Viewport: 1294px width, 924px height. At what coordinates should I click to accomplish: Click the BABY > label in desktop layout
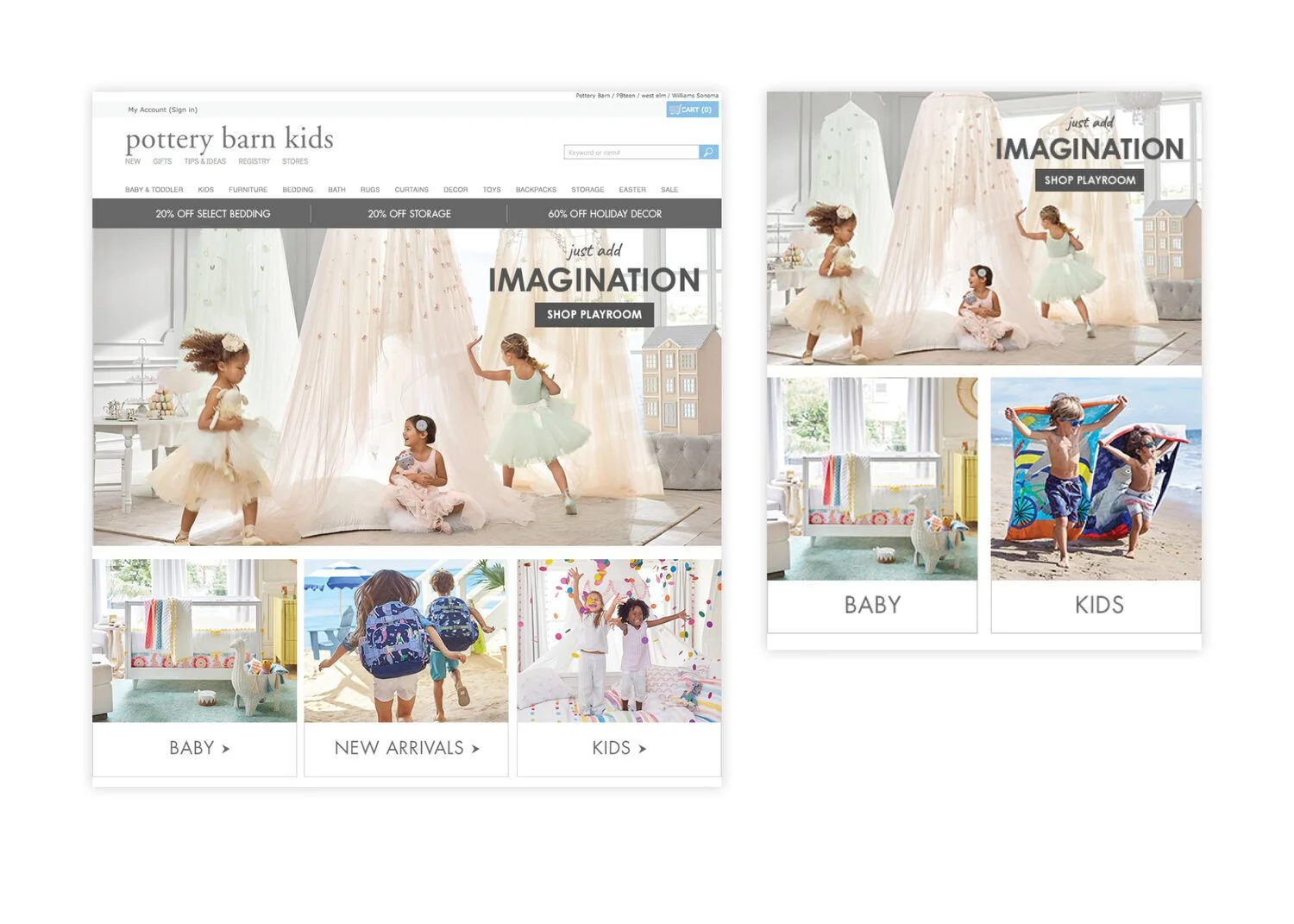click(199, 749)
